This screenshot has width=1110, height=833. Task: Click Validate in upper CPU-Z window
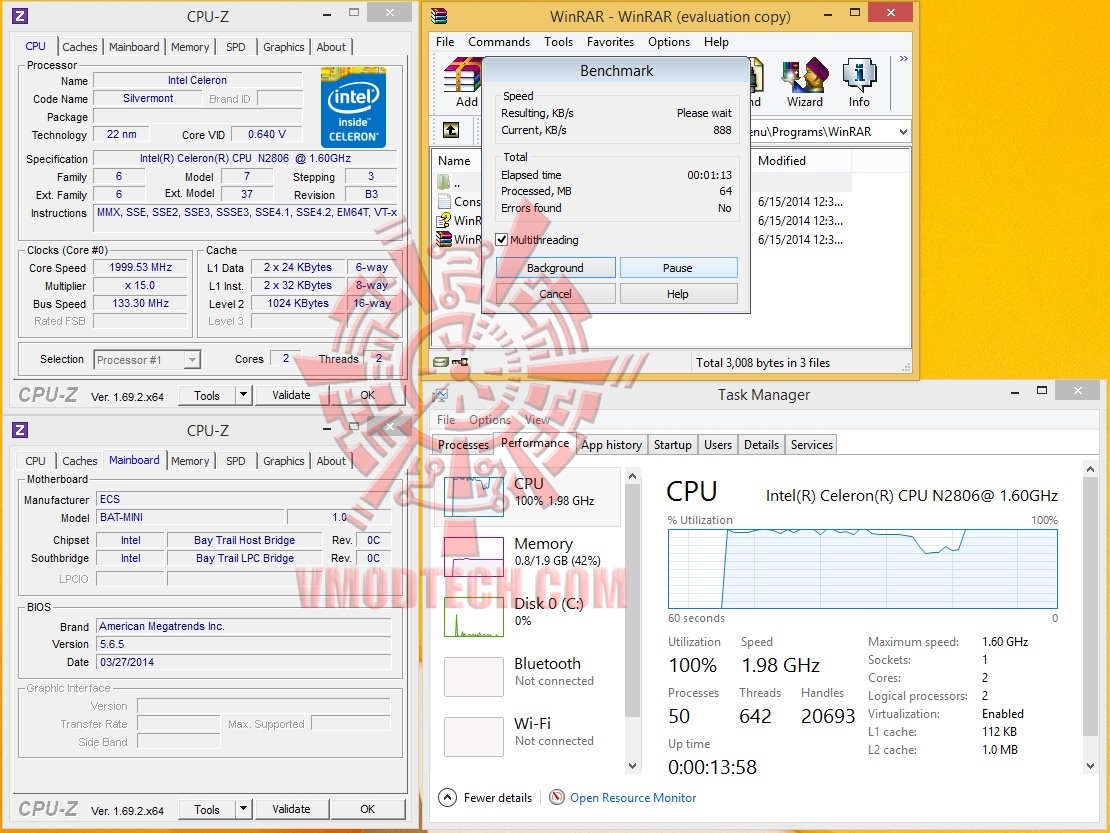click(x=291, y=395)
